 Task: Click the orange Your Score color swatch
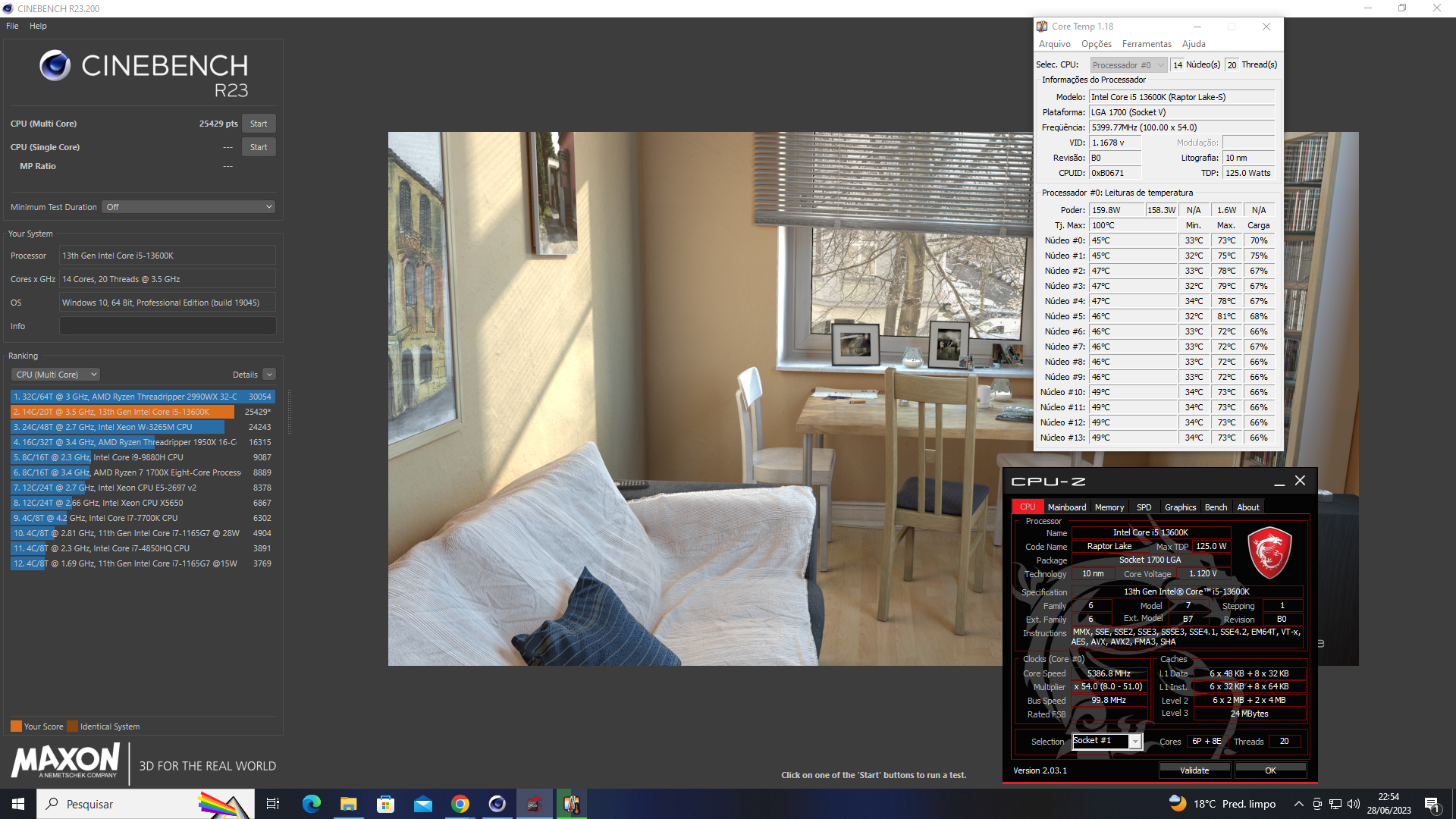[16, 726]
